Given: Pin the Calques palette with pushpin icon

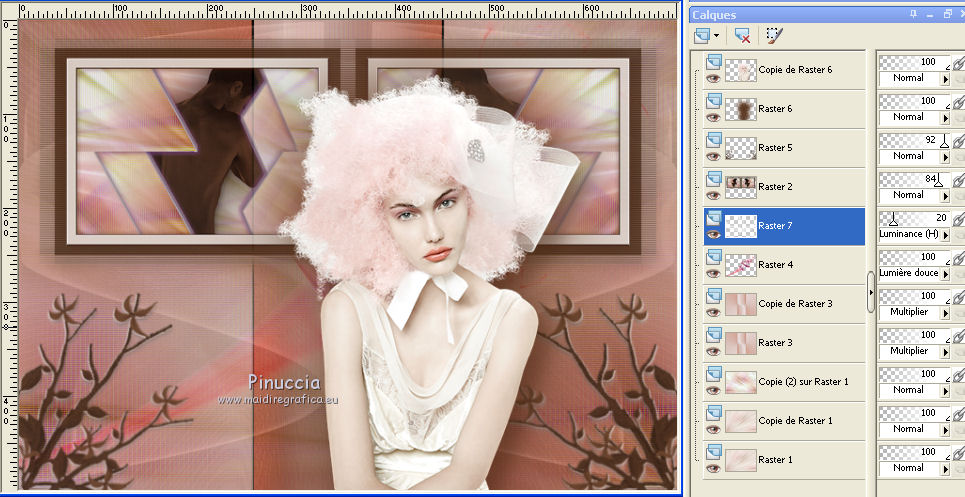Looking at the screenshot, I should (915, 14).
